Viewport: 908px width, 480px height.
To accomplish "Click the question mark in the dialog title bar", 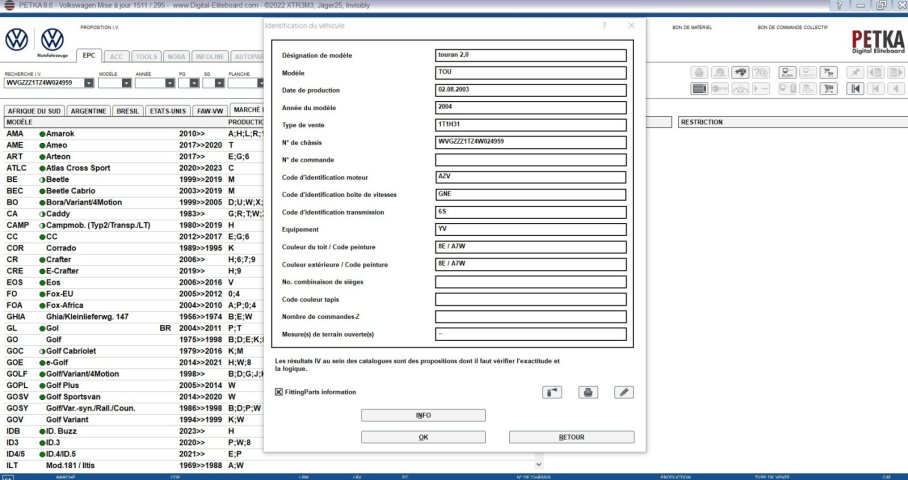I will click(x=604, y=25).
